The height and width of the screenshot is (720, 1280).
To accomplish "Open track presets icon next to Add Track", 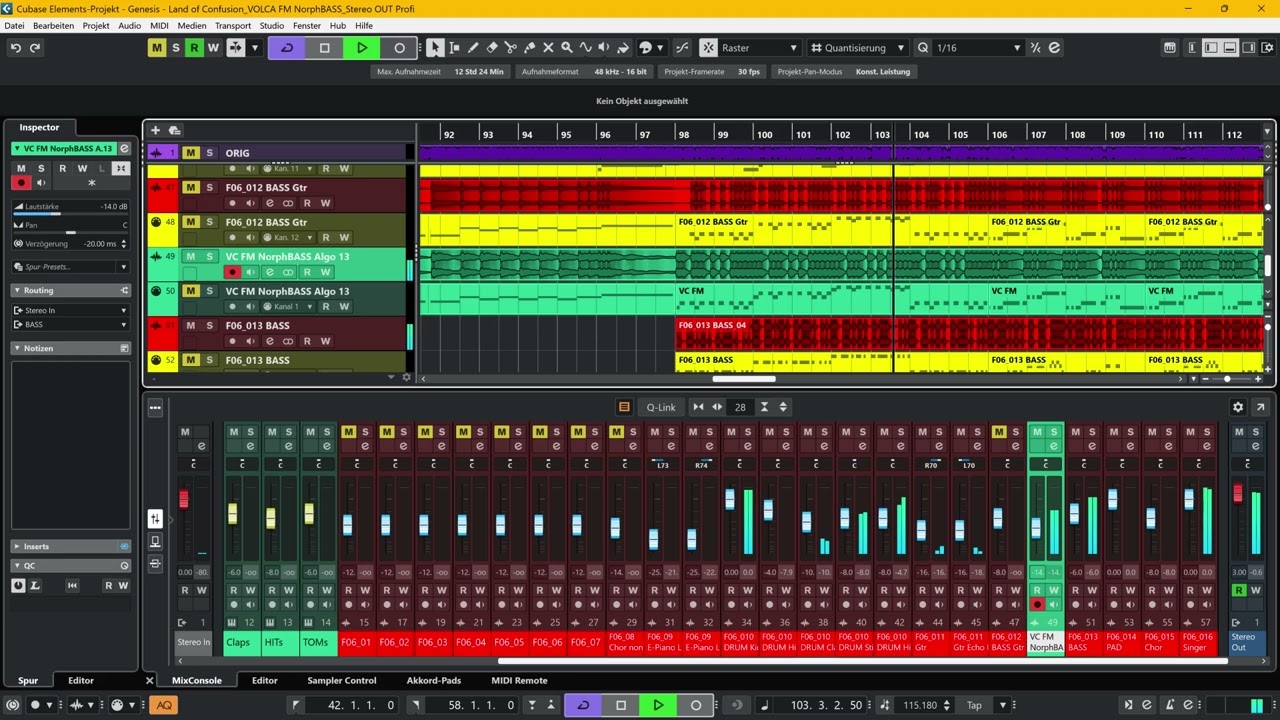I will click(174, 130).
